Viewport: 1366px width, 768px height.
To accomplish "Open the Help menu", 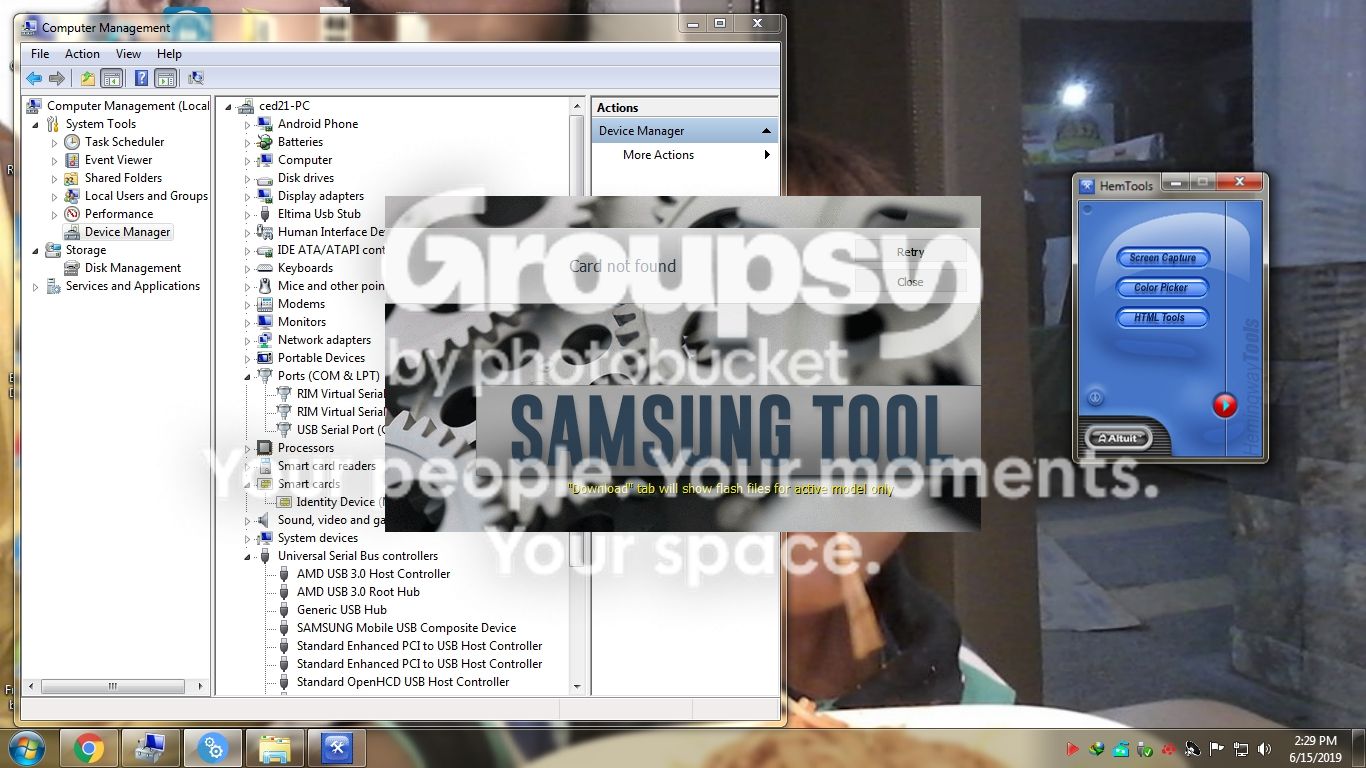I will [169, 54].
